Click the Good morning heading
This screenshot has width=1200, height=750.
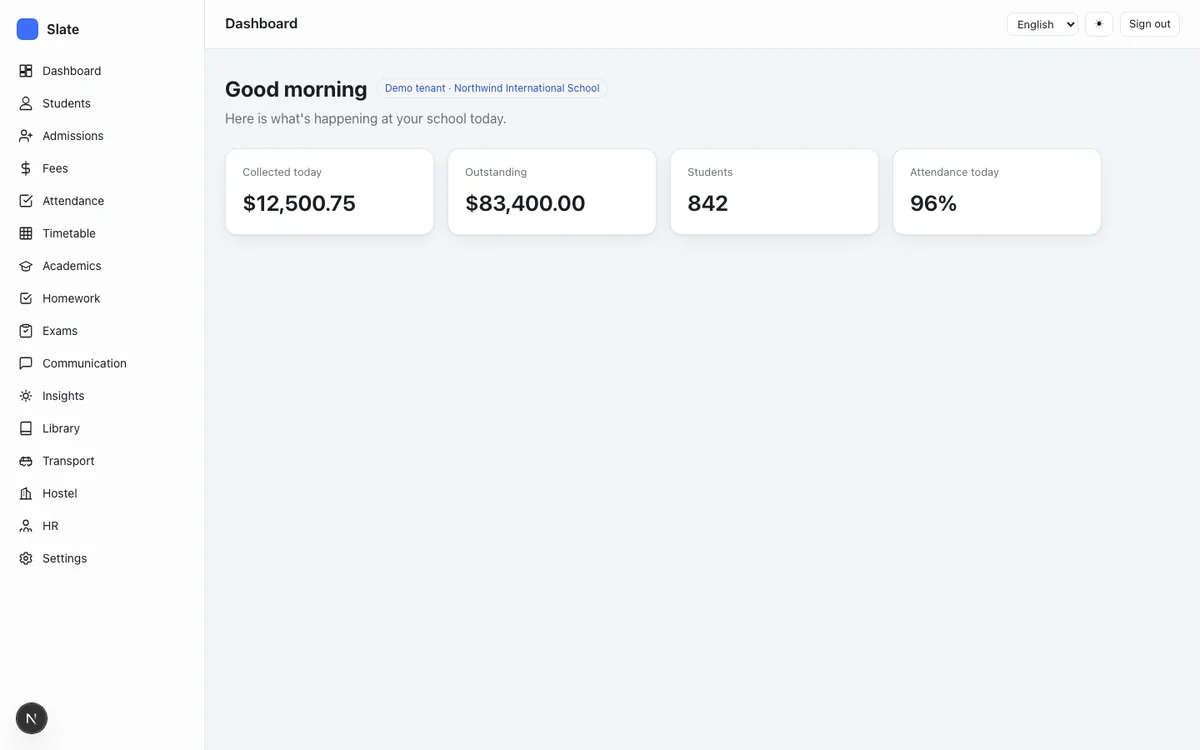pos(296,89)
